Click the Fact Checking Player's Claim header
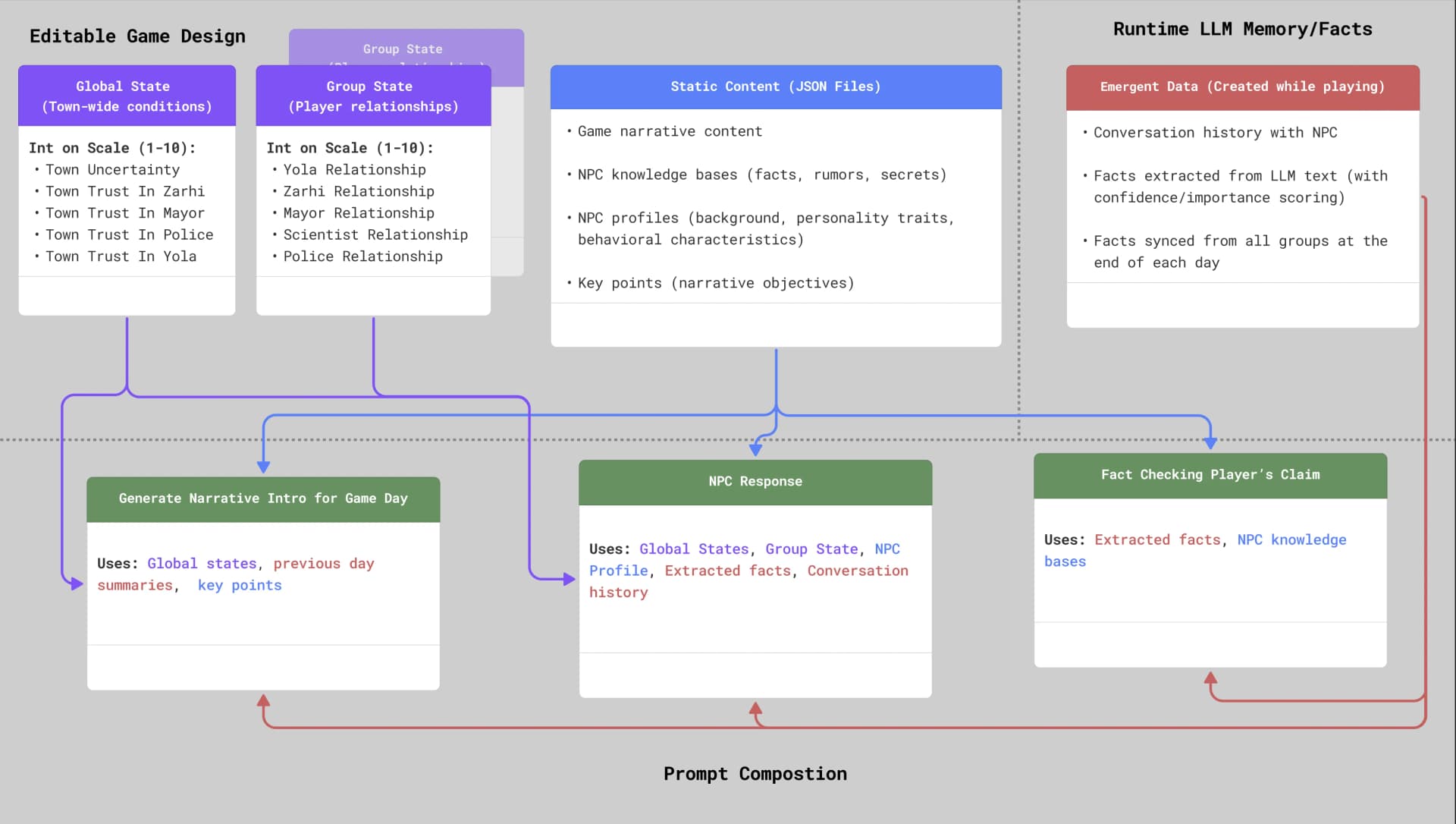The image size is (1456, 824). 1210,475
